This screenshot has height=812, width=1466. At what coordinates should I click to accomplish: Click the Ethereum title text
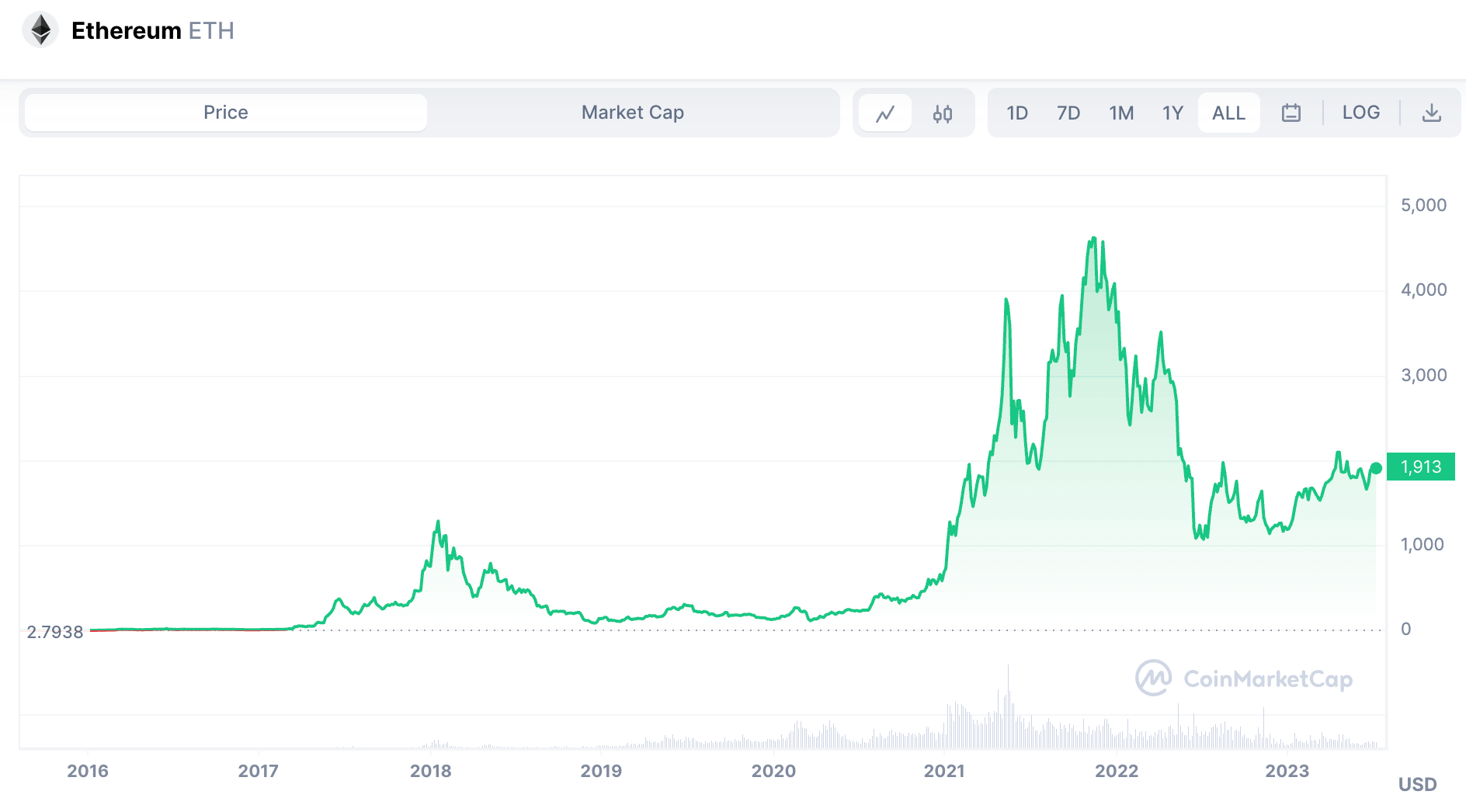coord(126,30)
